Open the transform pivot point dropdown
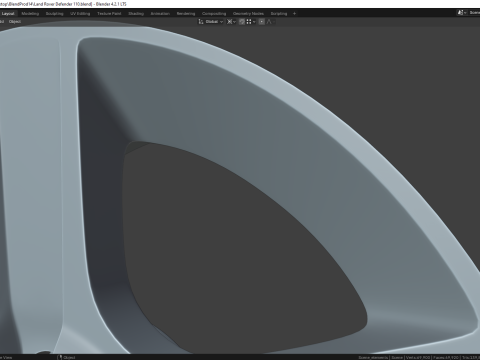Viewport: 480px width, 360px height. pos(231,22)
